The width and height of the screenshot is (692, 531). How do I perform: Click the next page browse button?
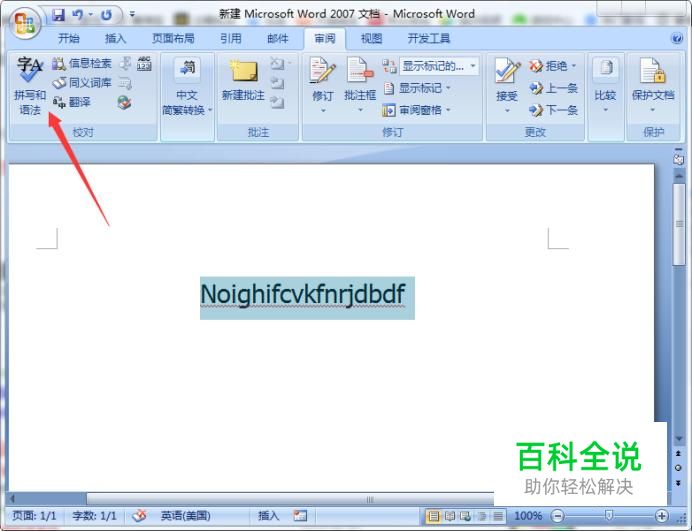click(x=678, y=483)
